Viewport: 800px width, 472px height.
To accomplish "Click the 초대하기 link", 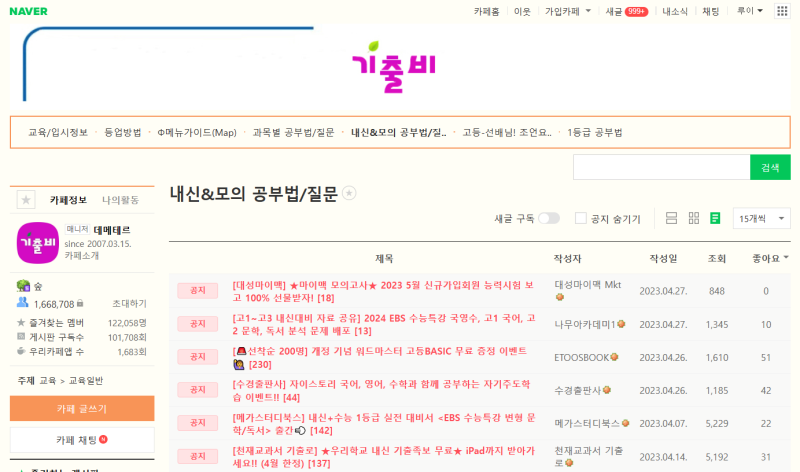I will 129,304.
